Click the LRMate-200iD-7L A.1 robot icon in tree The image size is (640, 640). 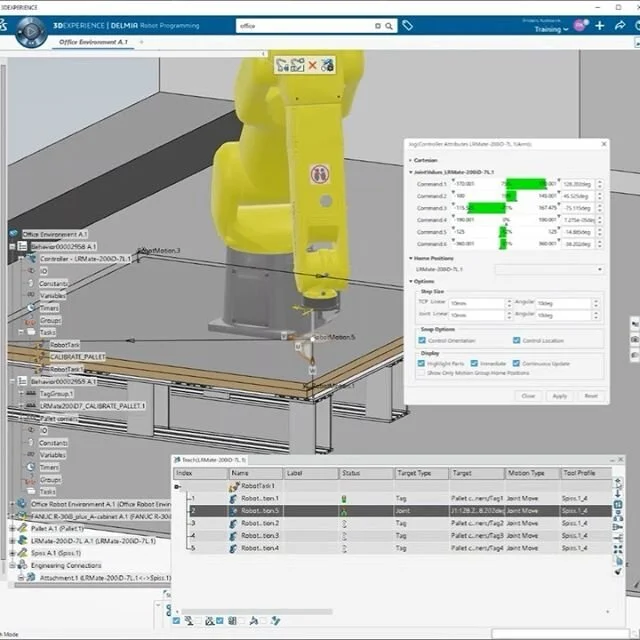coord(22,540)
